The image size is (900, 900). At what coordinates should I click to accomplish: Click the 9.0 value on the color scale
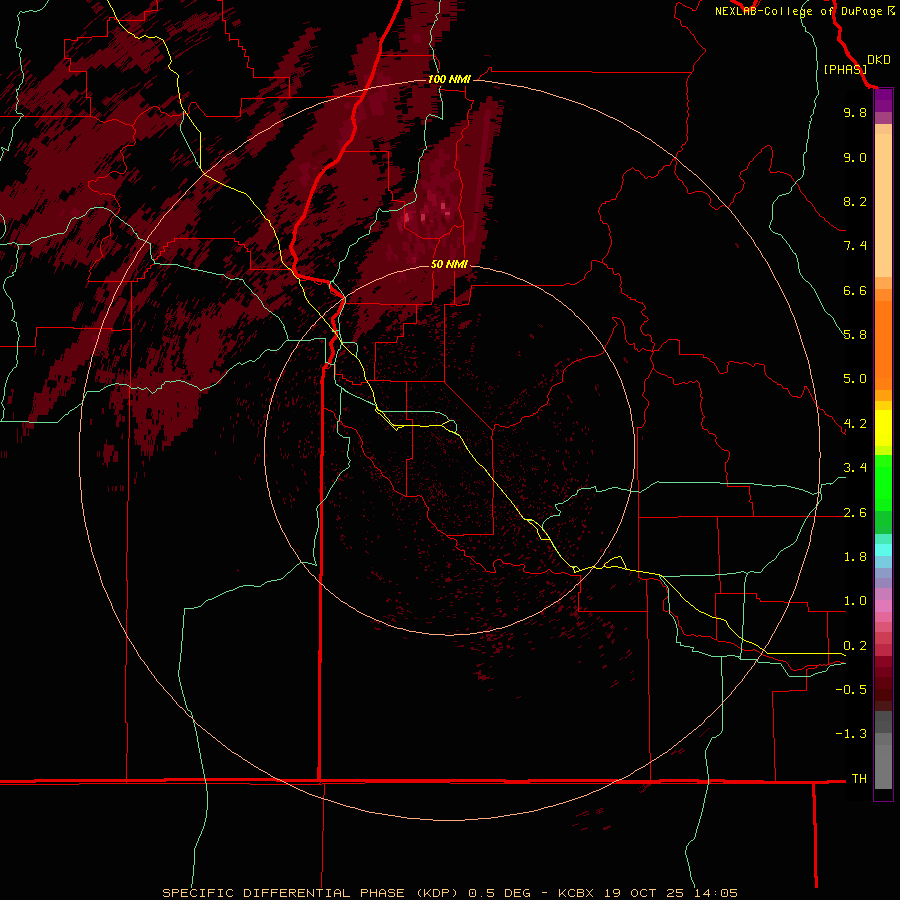point(855,157)
